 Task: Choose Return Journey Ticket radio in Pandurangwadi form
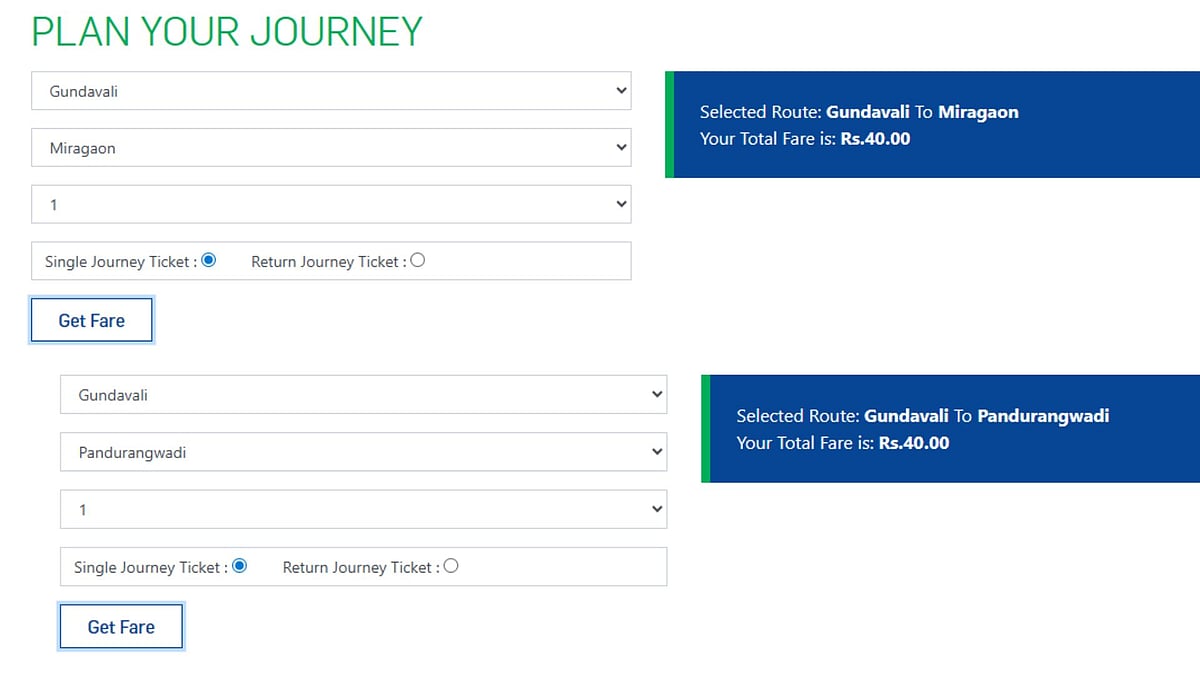click(451, 566)
